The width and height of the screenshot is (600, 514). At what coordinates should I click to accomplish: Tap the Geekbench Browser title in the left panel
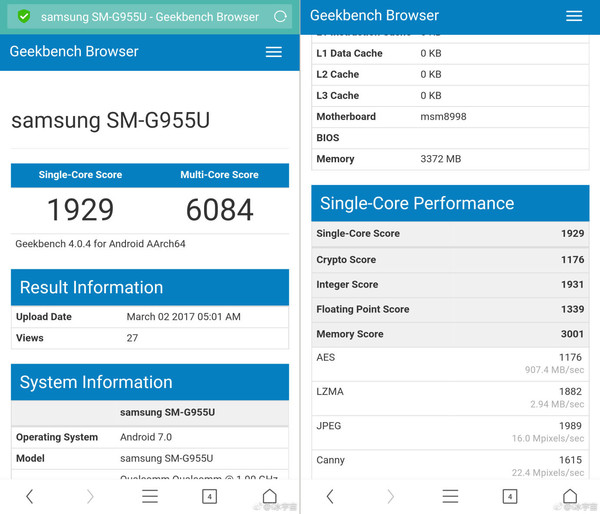pos(74,51)
